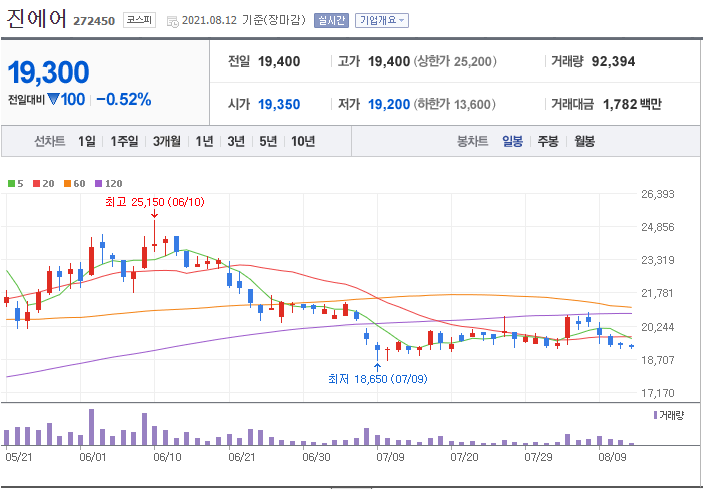Click the calendar clock icon beside the date
The width and height of the screenshot is (703, 489).
[173, 22]
